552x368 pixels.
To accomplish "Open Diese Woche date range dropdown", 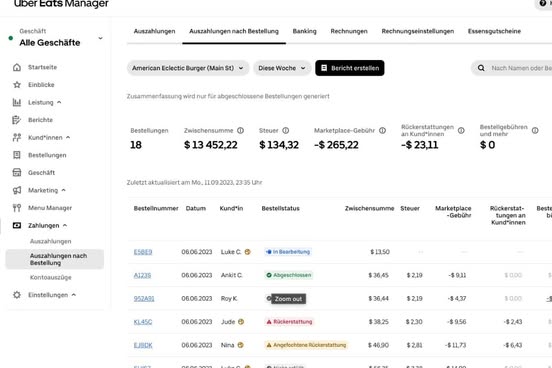I will coord(282,68).
